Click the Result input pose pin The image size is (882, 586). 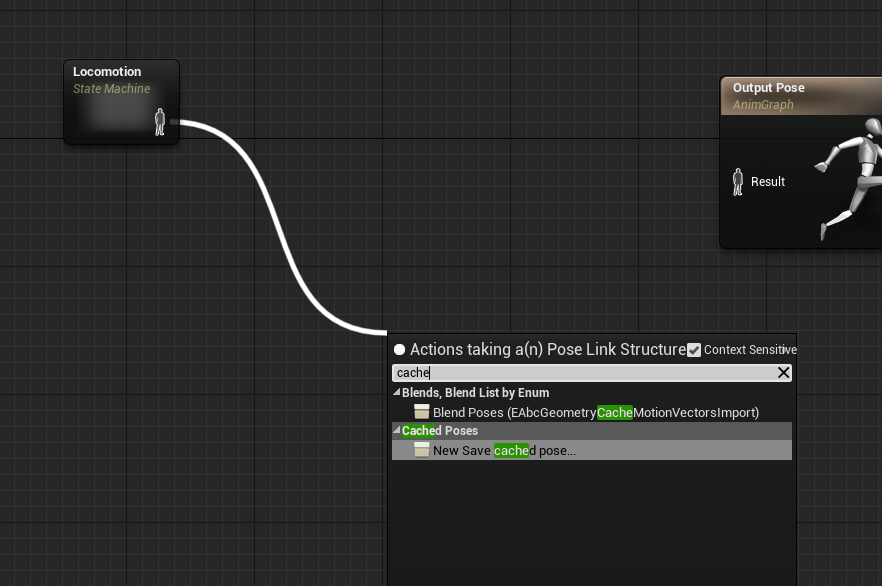click(x=738, y=182)
